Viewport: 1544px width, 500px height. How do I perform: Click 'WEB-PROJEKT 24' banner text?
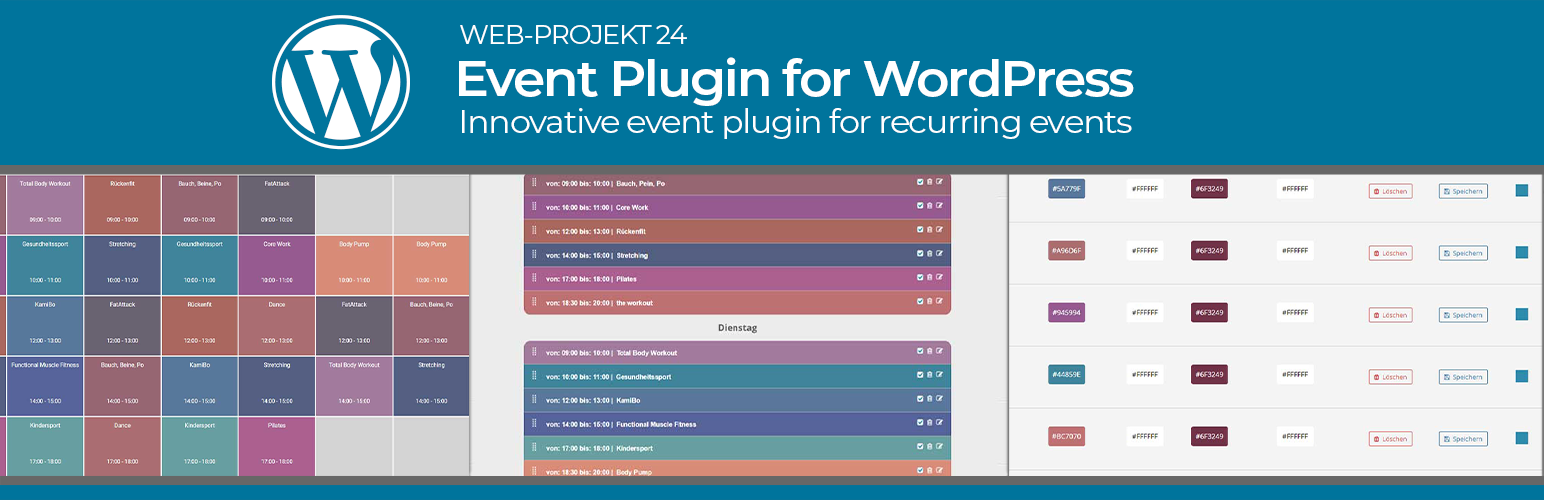click(573, 36)
